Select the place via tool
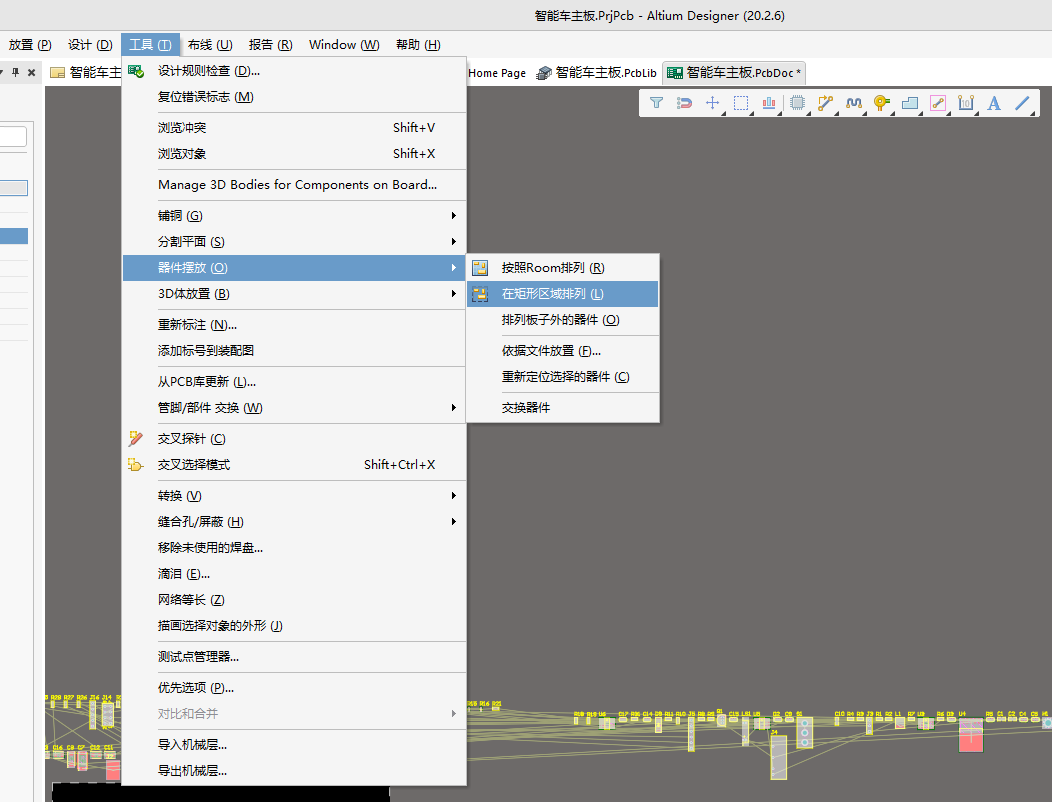This screenshot has height=802, width=1052. pos(882,103)
